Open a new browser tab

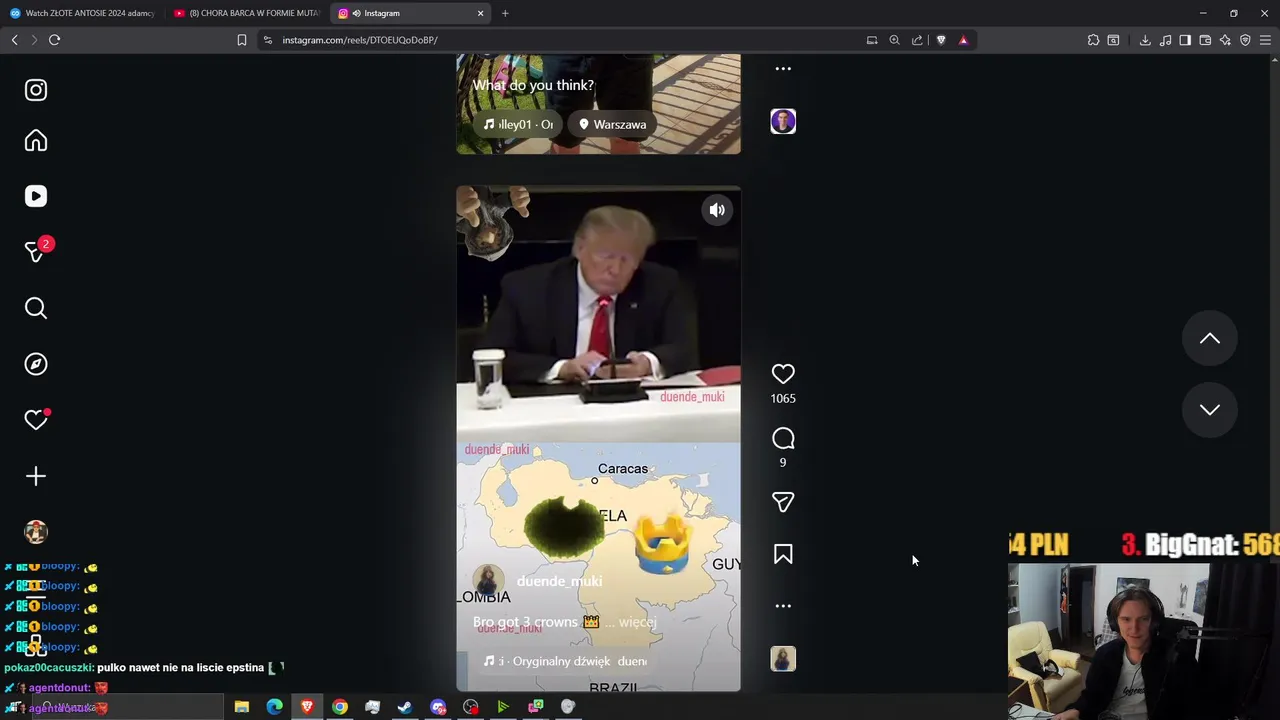[x=505, y=13]
